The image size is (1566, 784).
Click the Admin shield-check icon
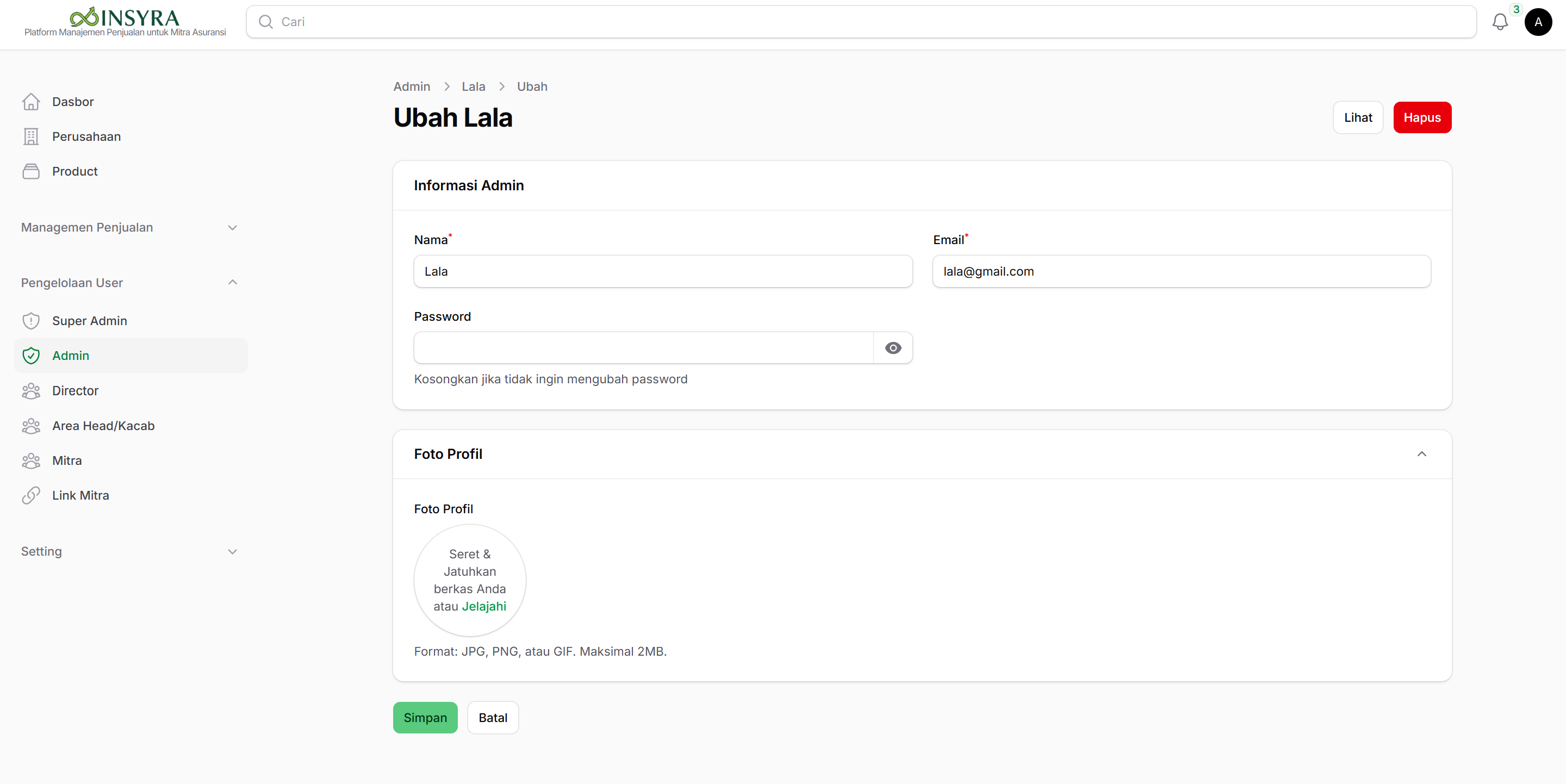tap(31, 356)
